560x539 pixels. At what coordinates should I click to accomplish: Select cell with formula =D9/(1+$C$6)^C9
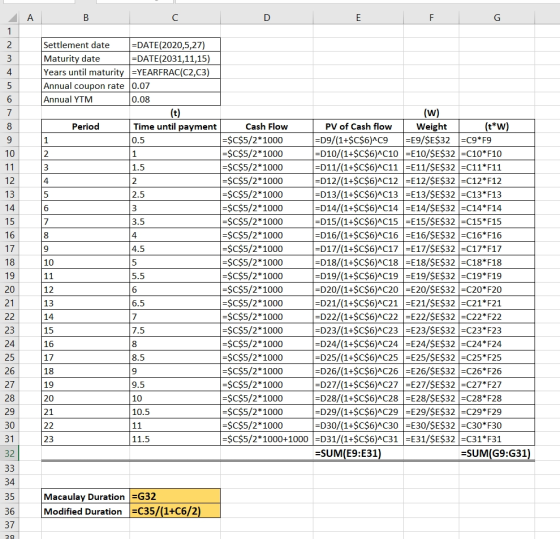click(358, 140)
